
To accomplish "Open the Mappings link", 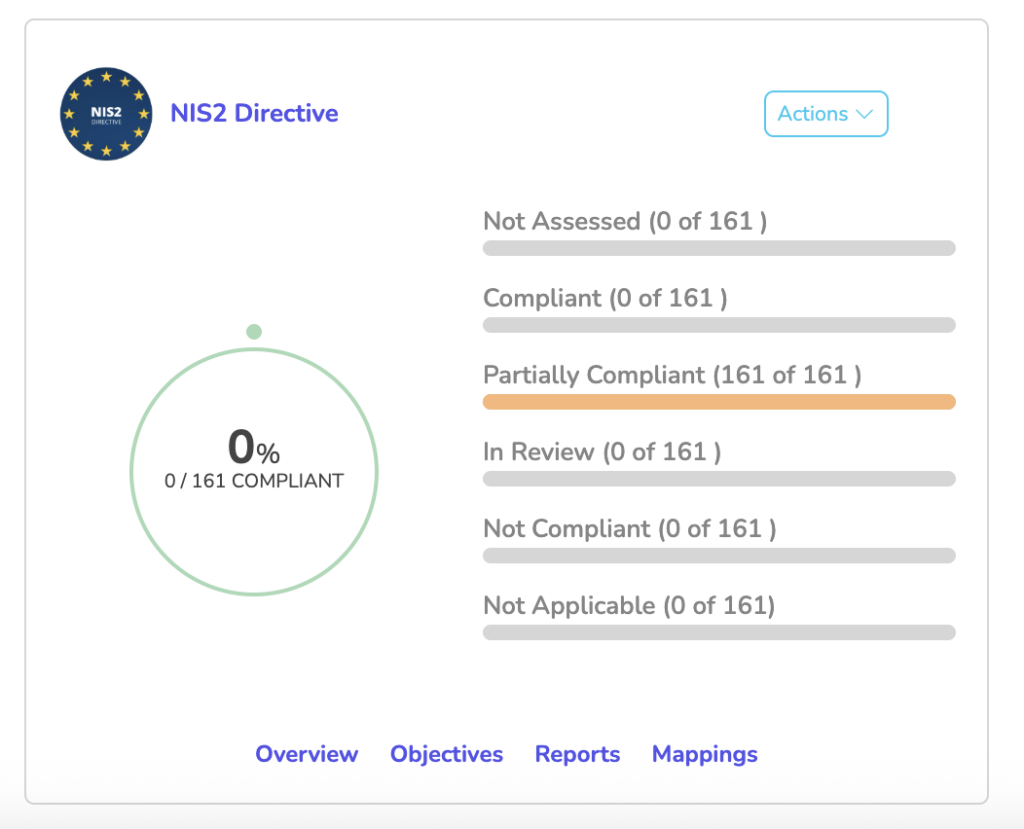I will [x=705, y=754].
